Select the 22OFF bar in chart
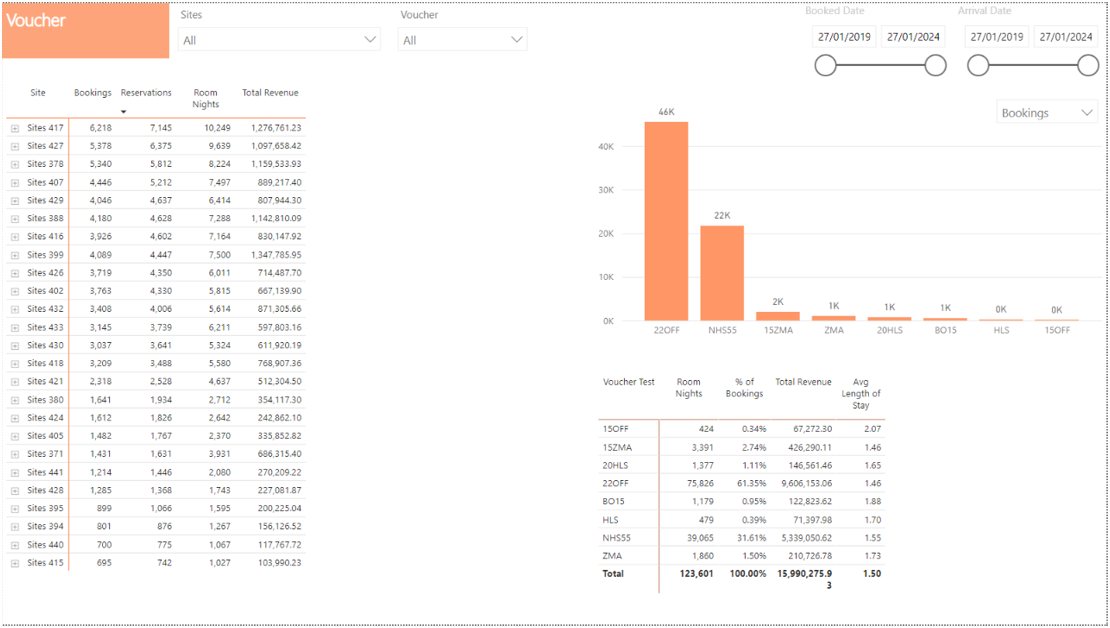The height and width of the screenshot is (628, 1110). (666, 221)
